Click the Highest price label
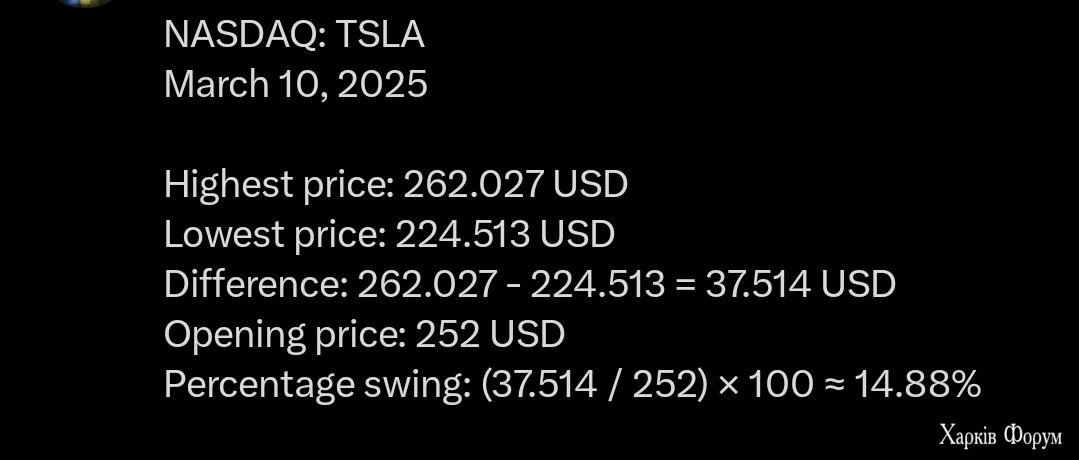The image size is (1079, 460). tap(278, 185)
